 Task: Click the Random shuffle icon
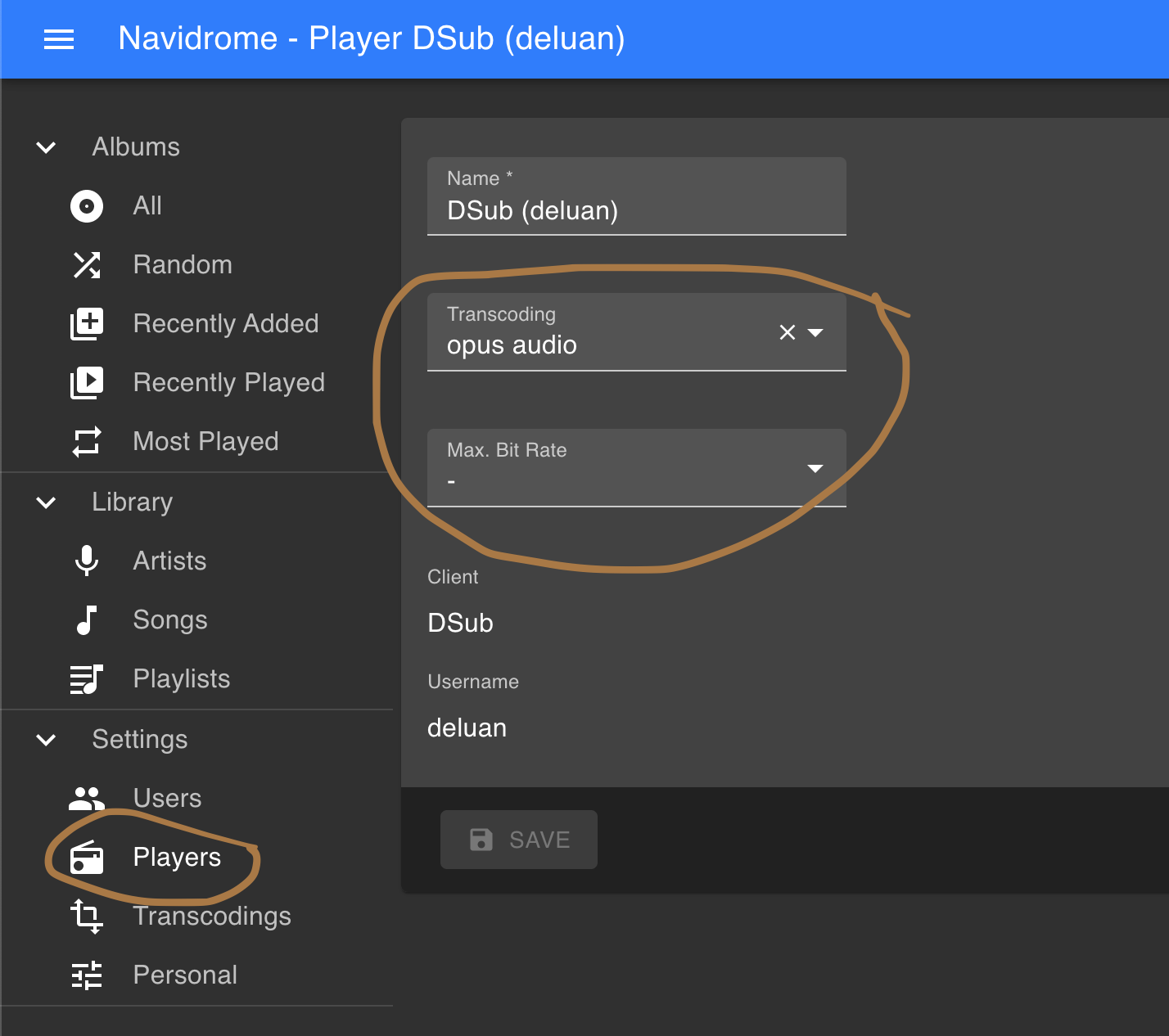[86, 265]
